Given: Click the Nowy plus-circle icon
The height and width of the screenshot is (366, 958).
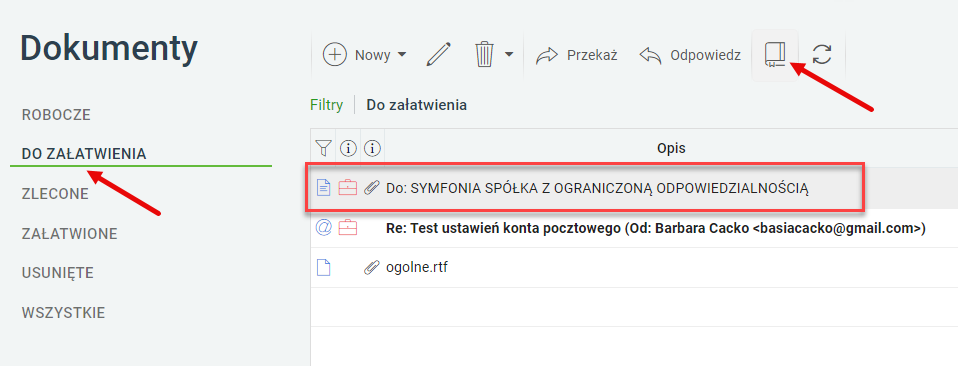Looking at the screenshot, I should coord(334,55).
